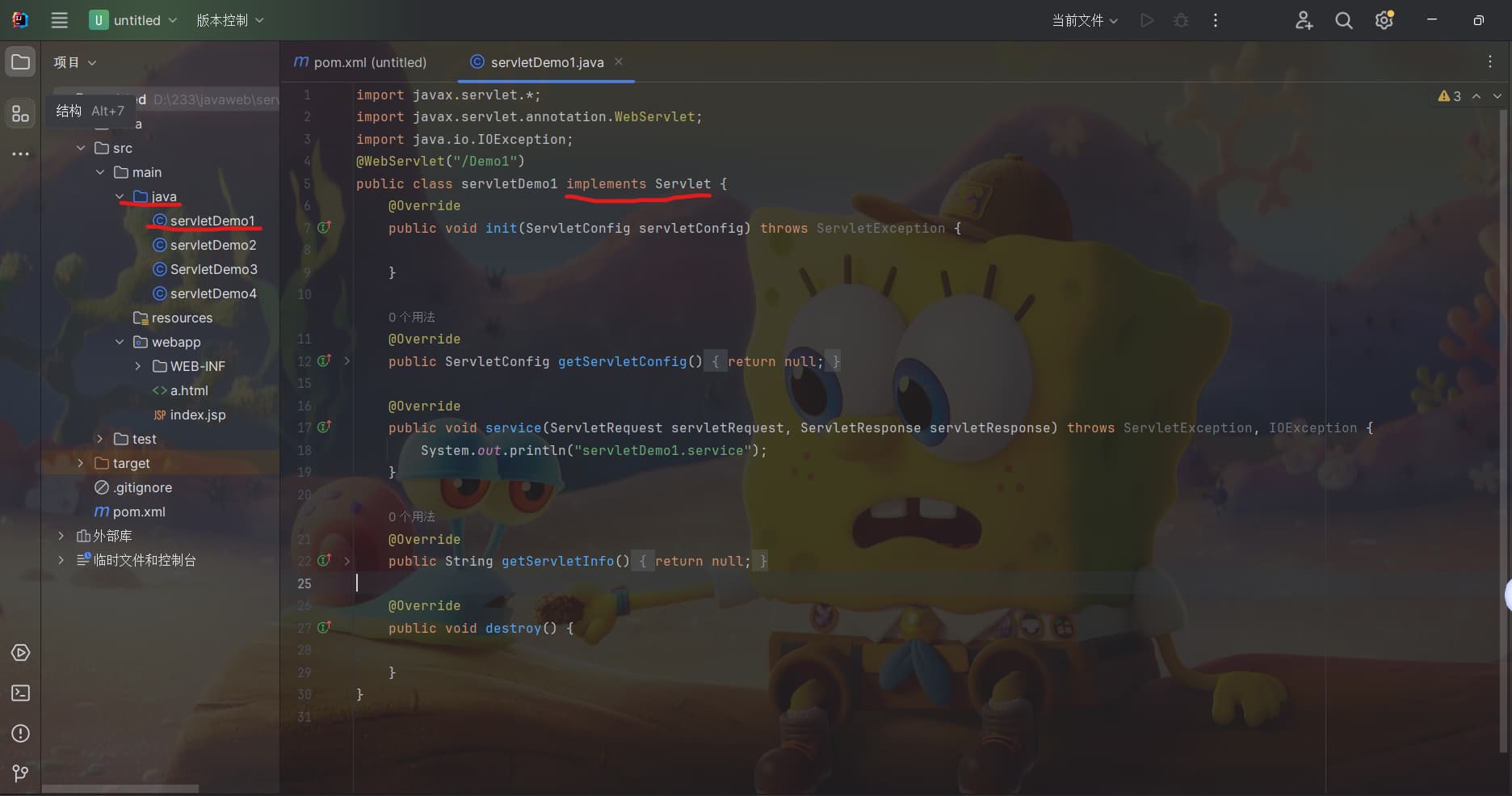Open pom.xml in the project tree
Viewport: 1512px width, 796px height.
click(130, 512)
